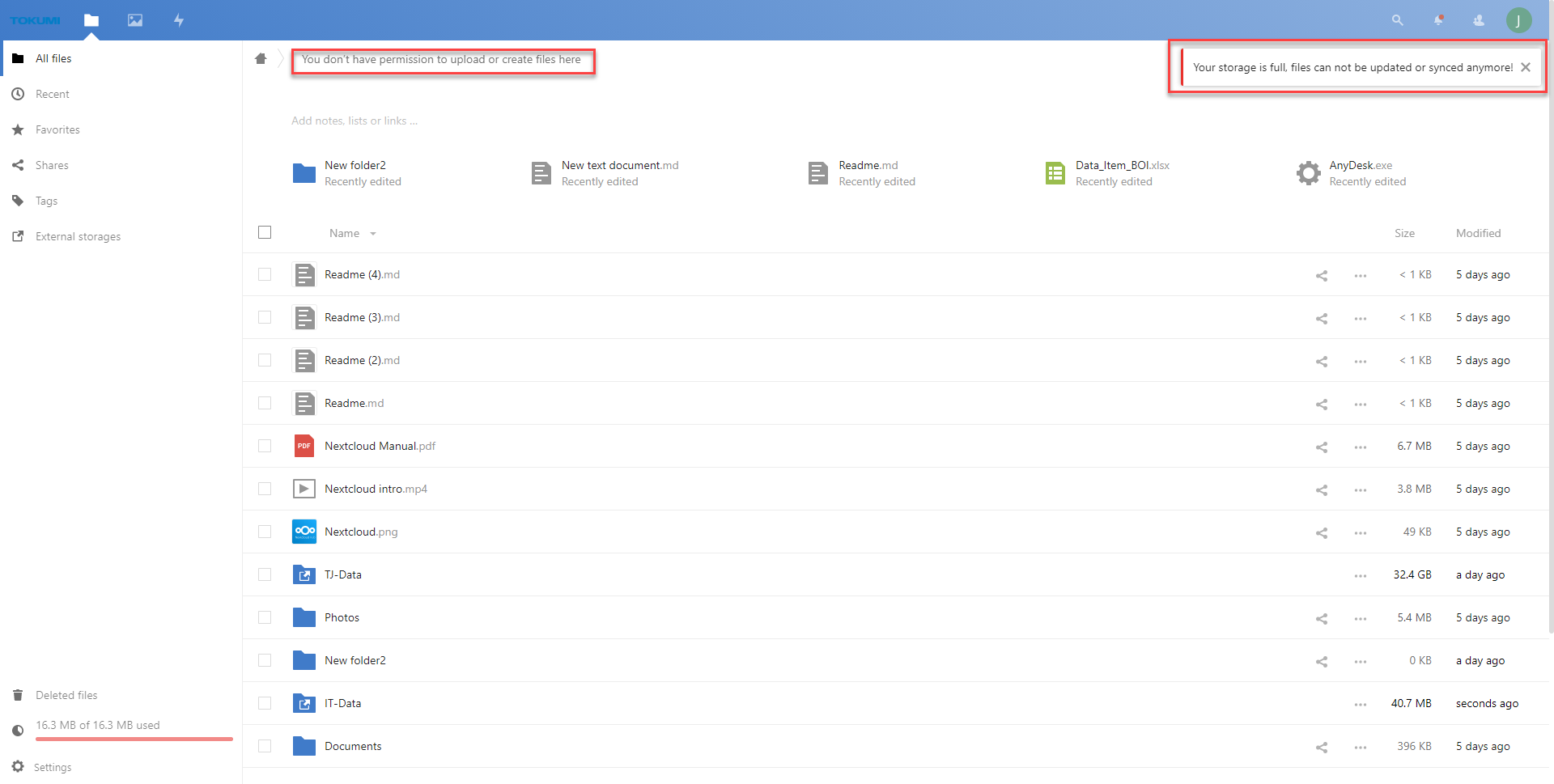Image resolution: width=1554 pixels, height=784 pixels.
Task: Open the Activity lightning bolt icon
Action: (x=179, y=20)
